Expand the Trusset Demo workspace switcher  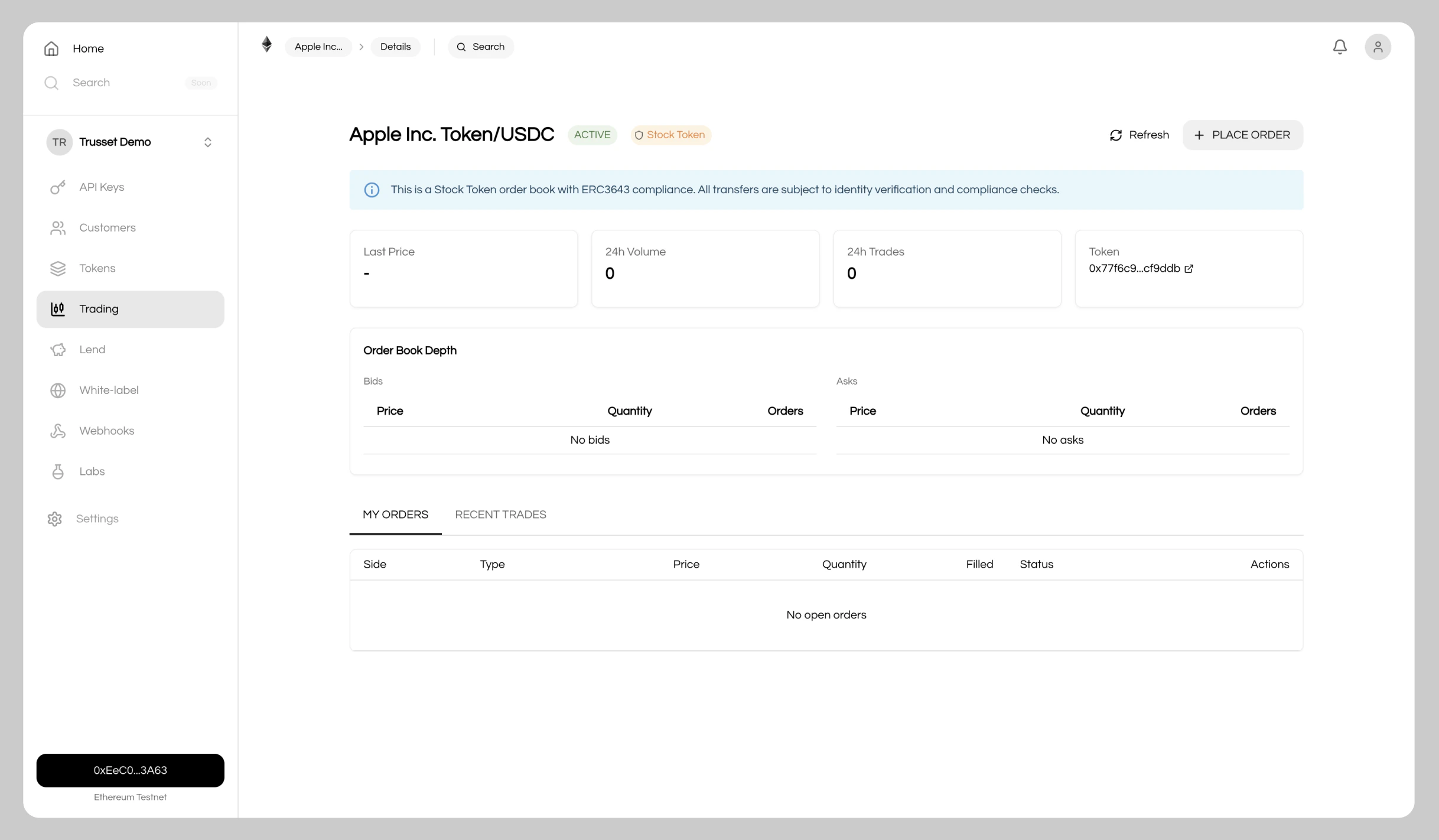tap(207, 142)
